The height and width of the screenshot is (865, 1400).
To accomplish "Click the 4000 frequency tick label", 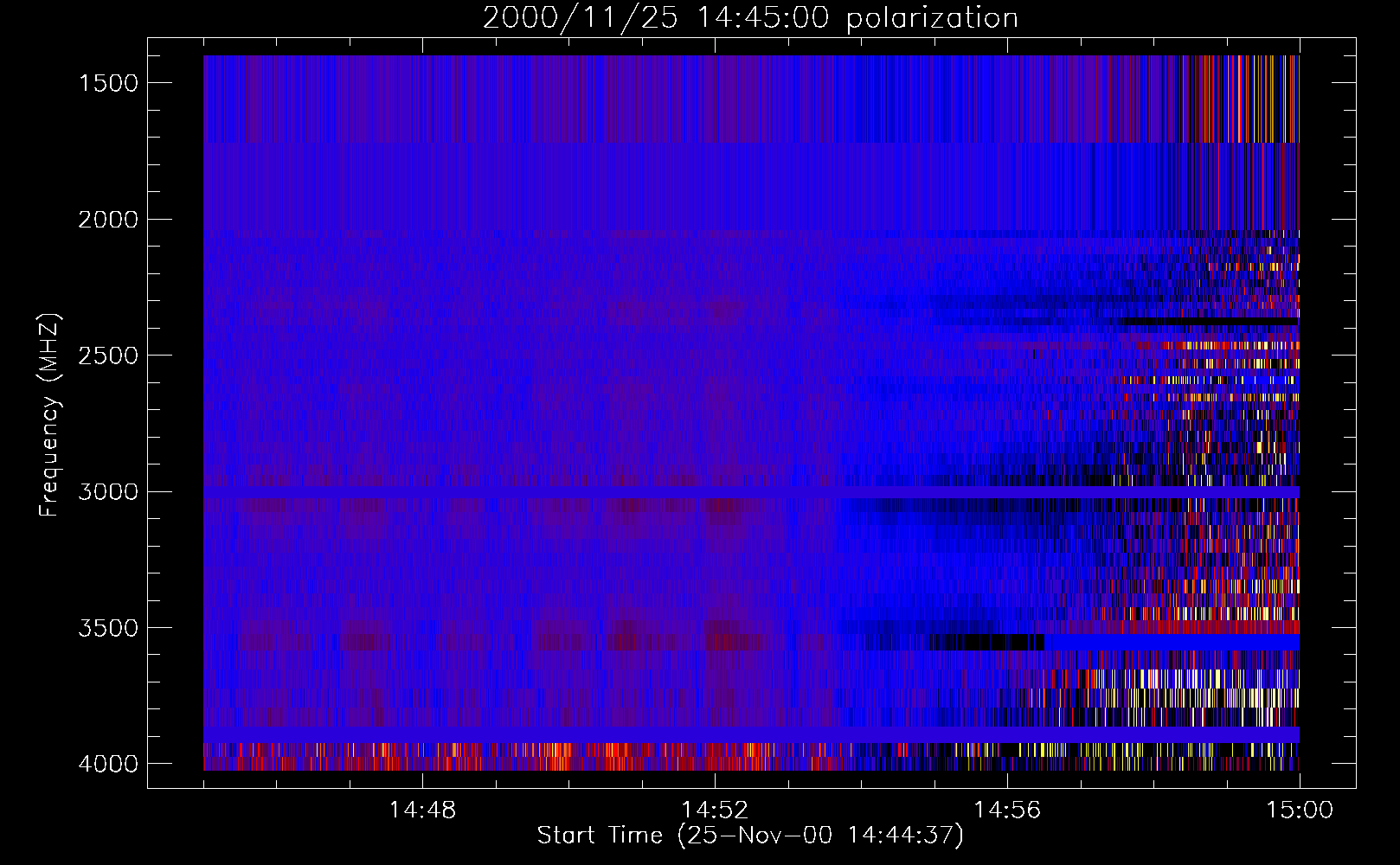I will (x=108, y=764).
